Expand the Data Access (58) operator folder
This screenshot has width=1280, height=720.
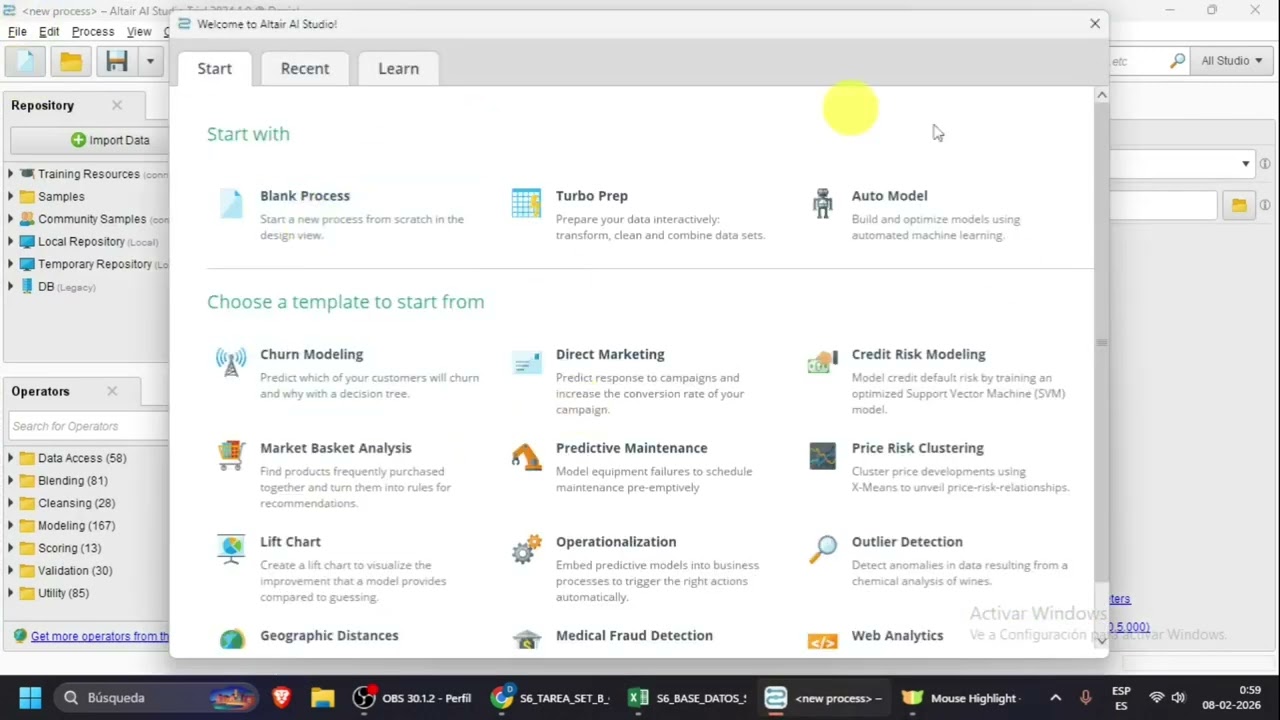click(x=11, y=458)
